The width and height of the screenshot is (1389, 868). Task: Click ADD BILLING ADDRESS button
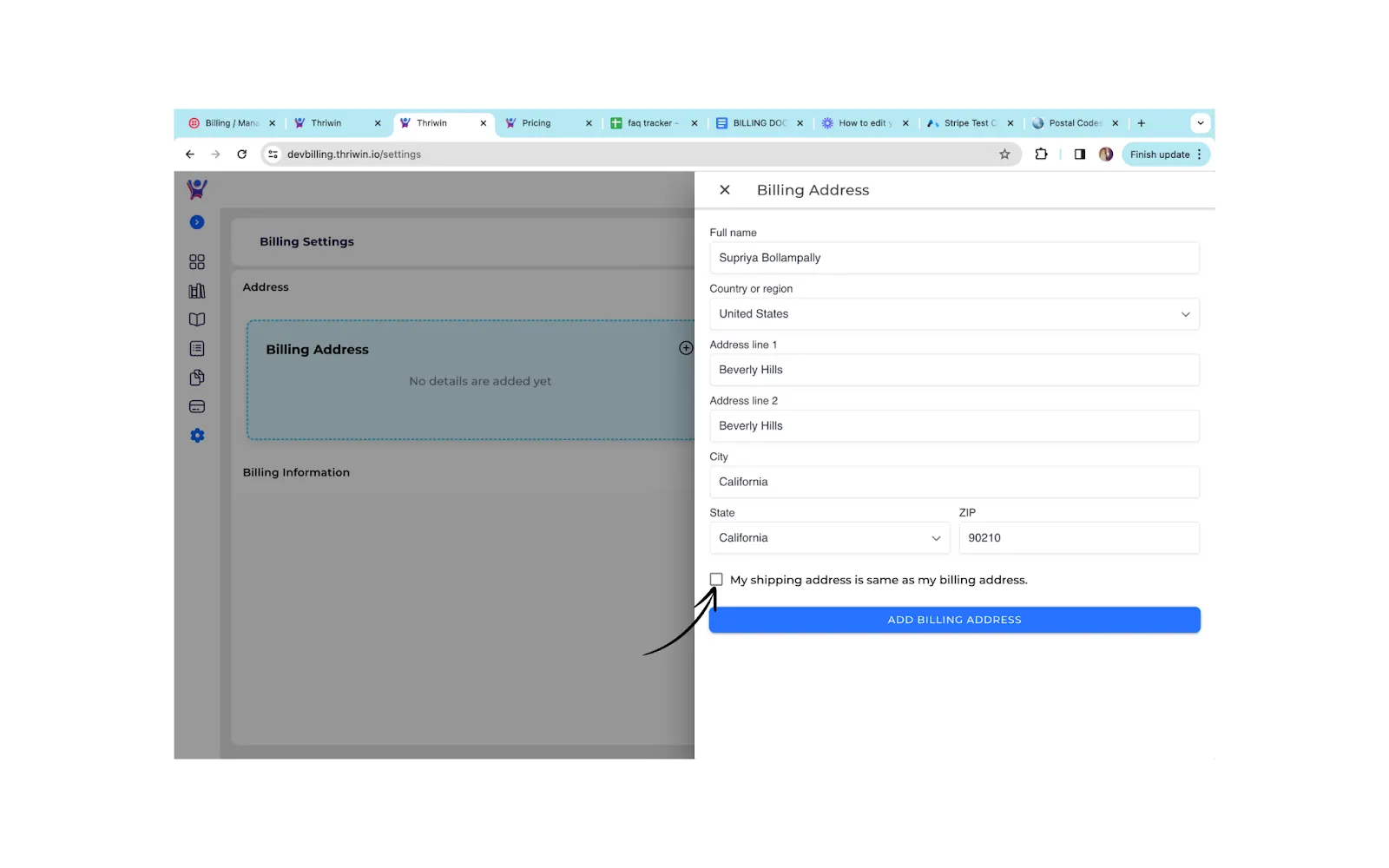tap(954, 620)
